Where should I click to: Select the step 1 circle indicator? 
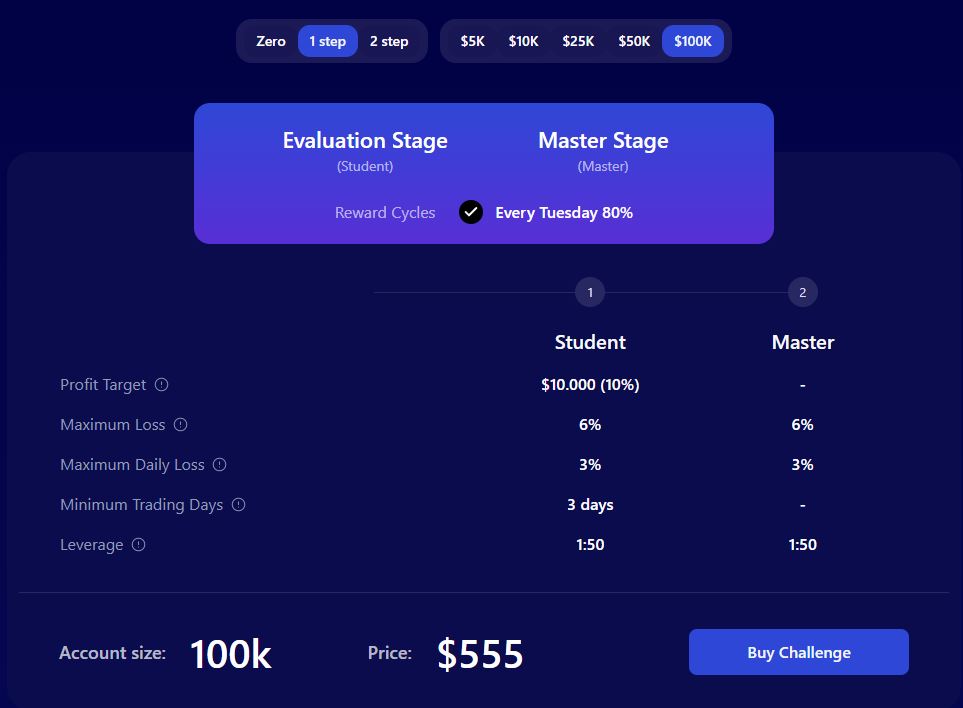[590, 292]
